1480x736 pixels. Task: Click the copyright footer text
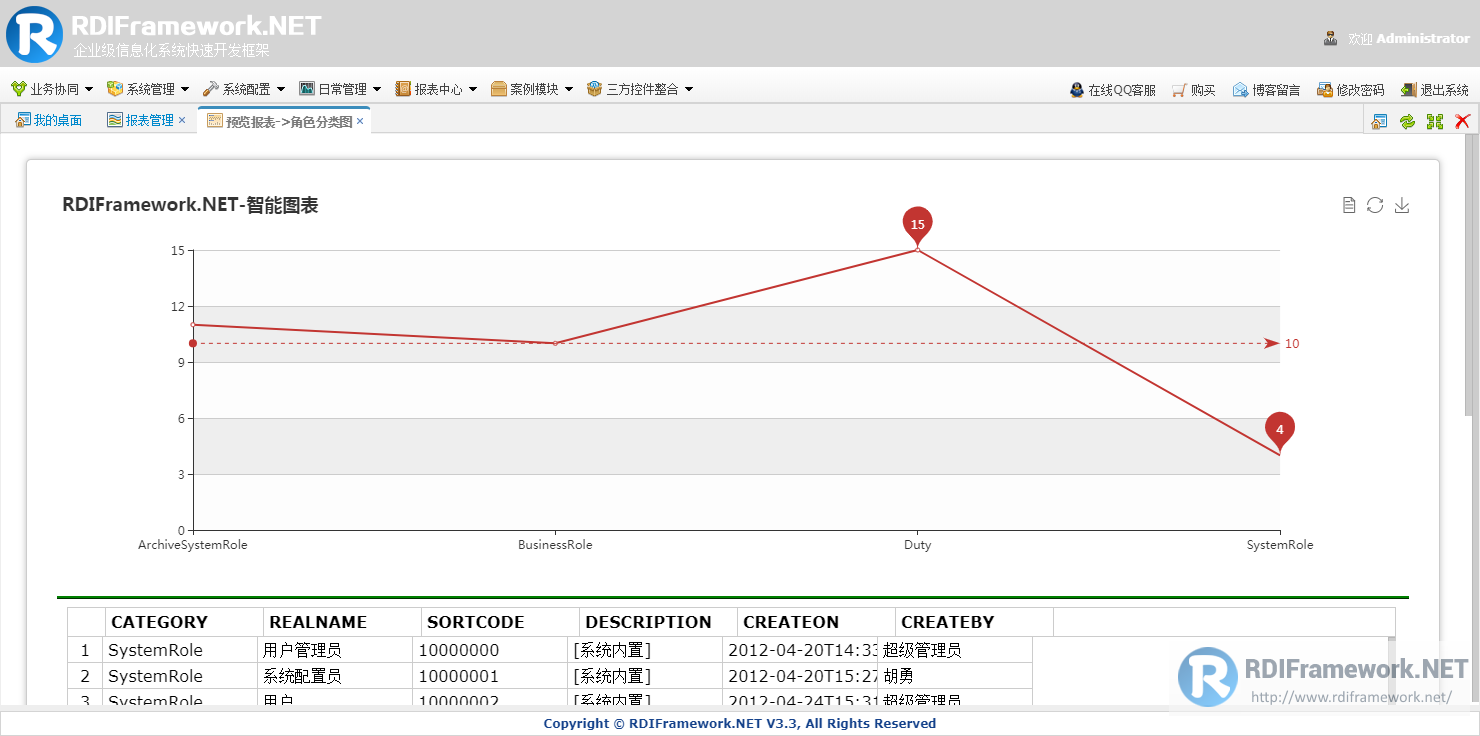740,723
